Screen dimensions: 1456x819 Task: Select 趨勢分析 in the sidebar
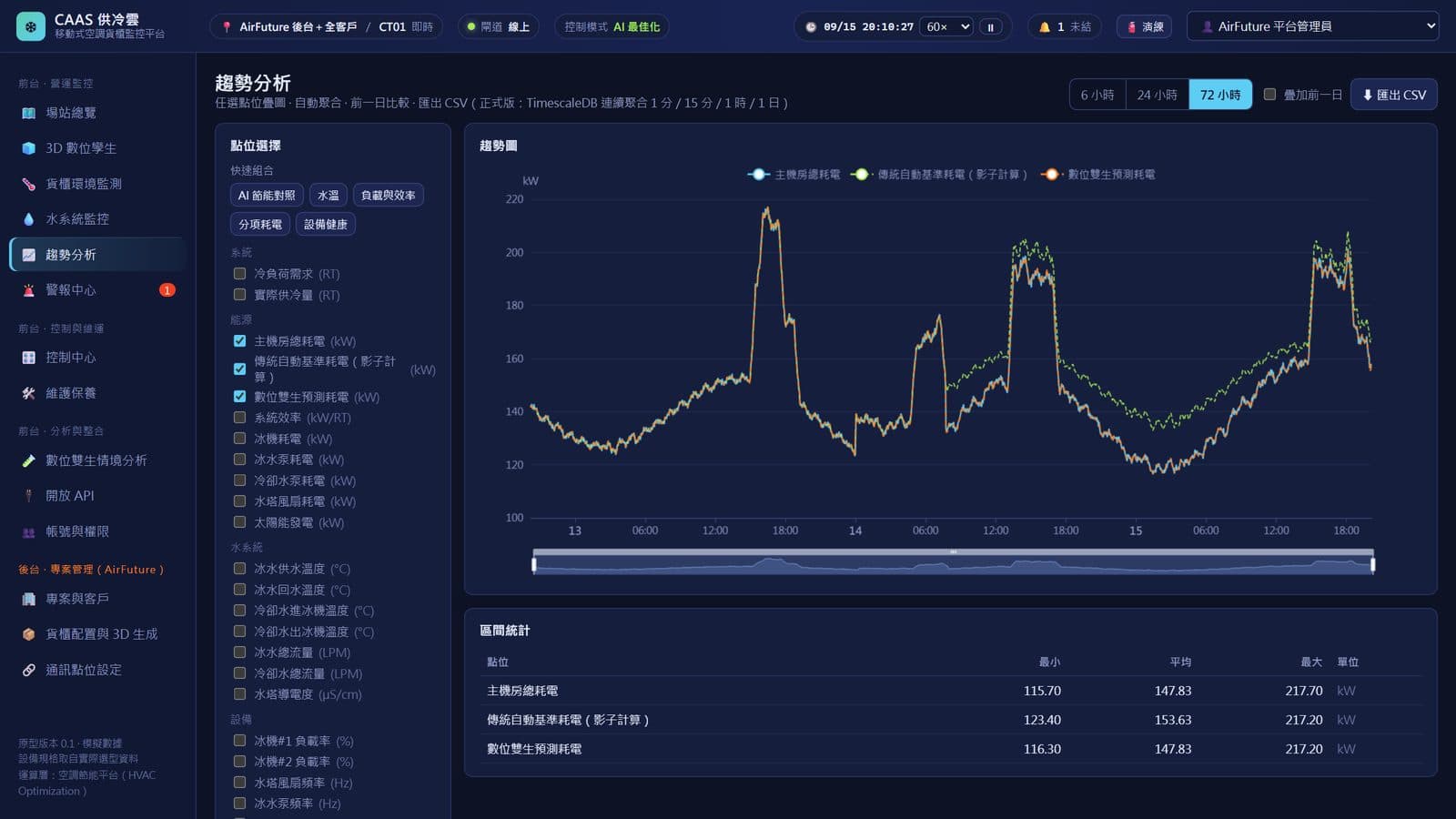[98, 255]
